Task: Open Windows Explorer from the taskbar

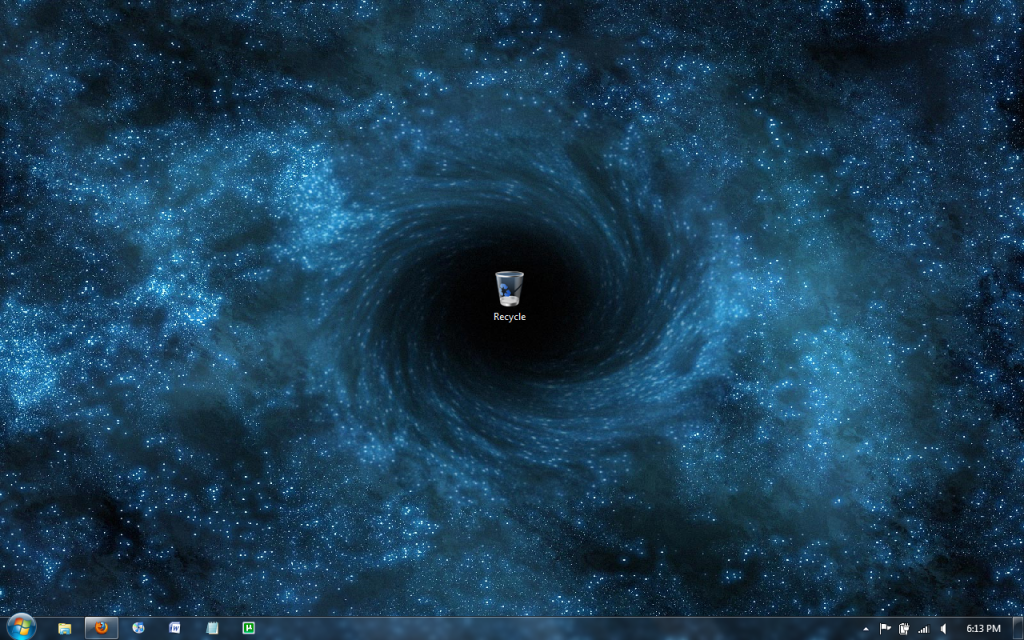Action: (x=64, y=628)
